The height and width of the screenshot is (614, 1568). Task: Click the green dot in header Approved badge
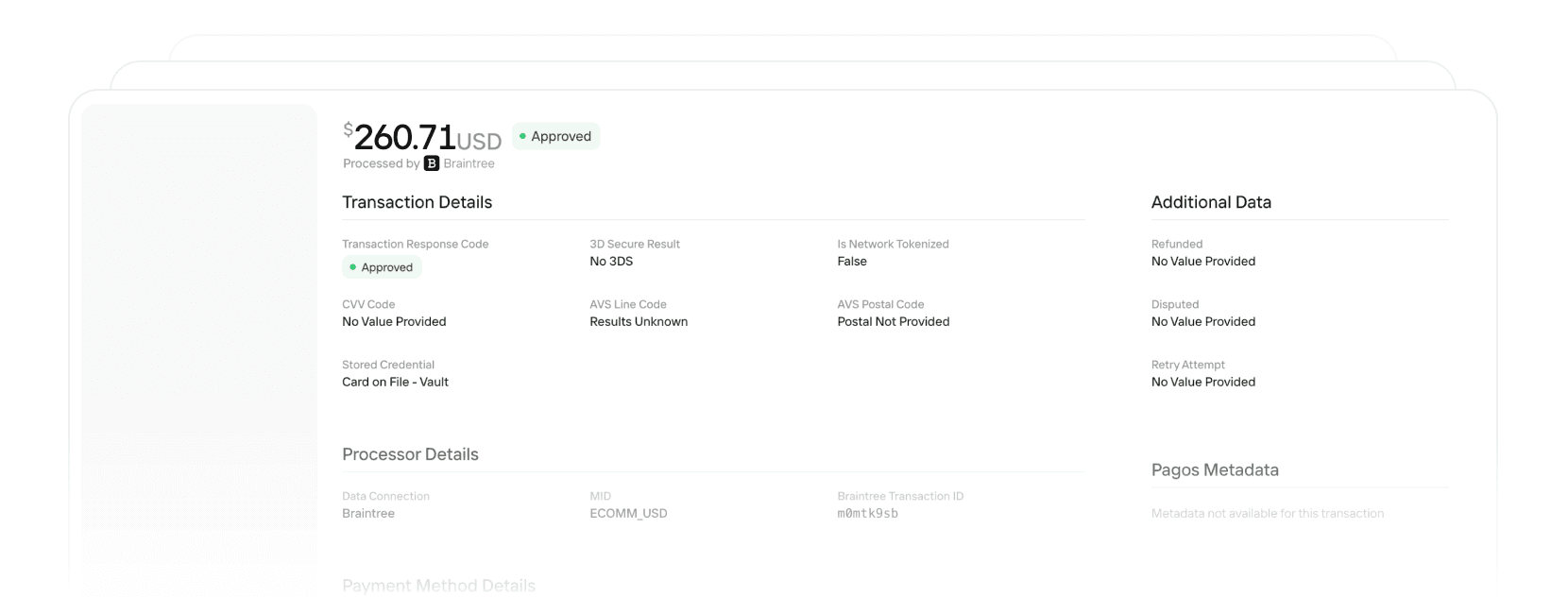[522, 136]
